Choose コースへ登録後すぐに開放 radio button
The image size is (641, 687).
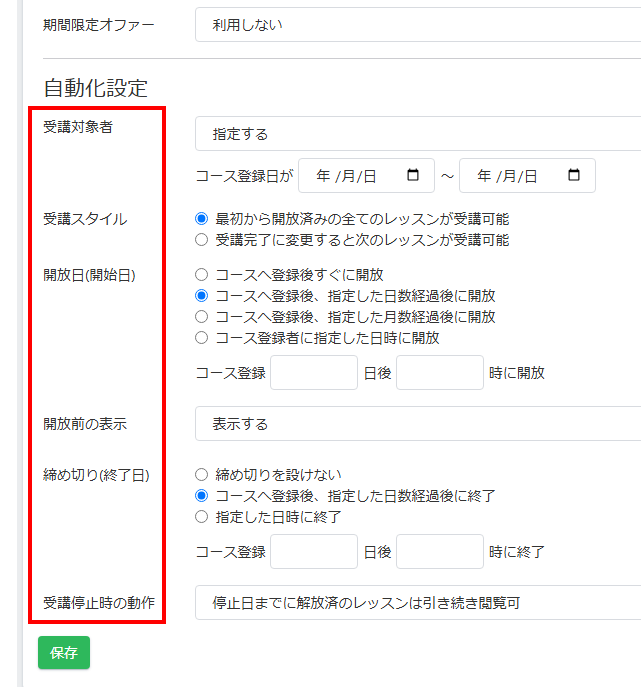pos(202,274)
